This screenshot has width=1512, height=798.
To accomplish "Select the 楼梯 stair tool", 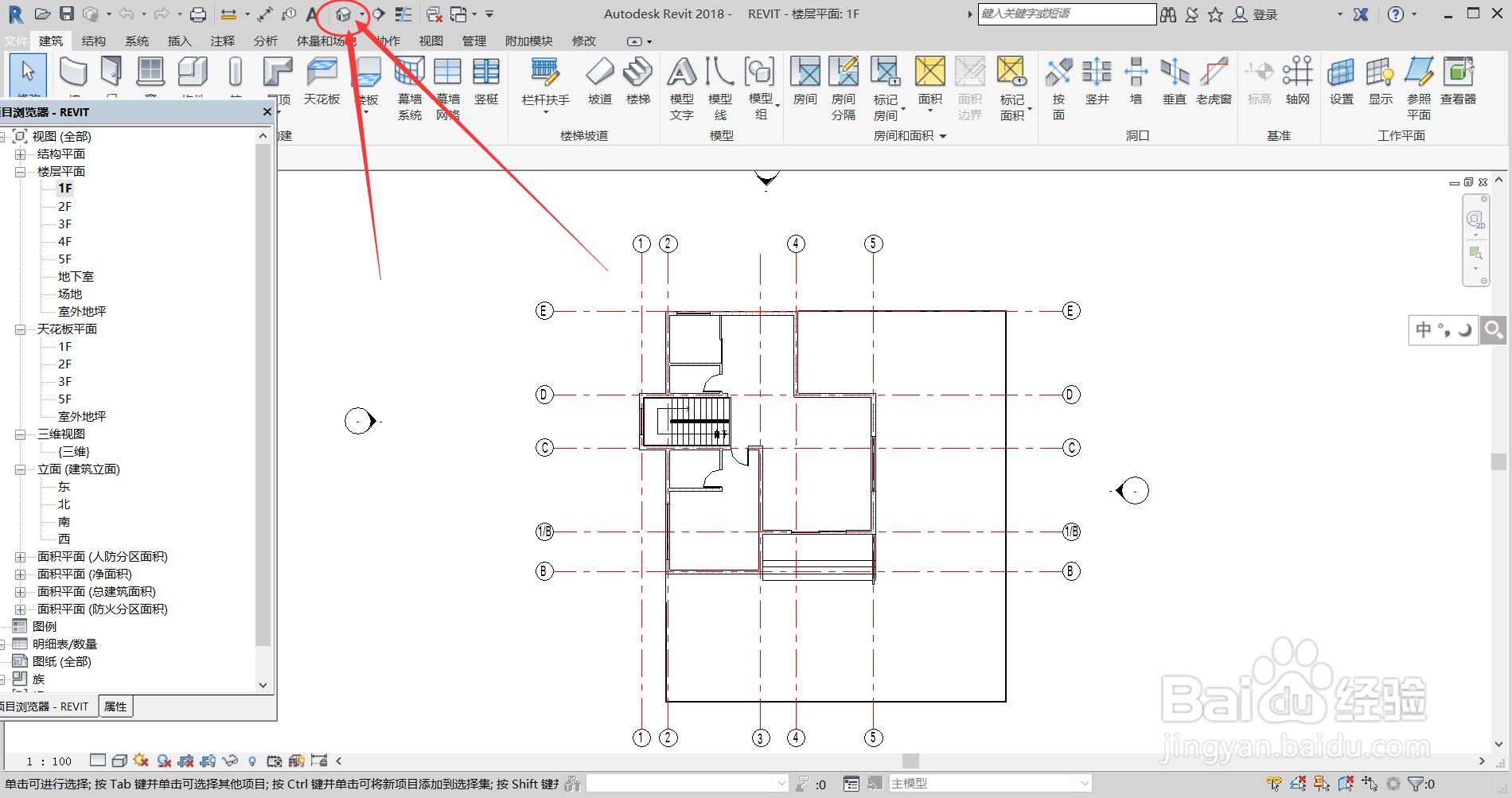I will pyautogui.click(x=638, y=81).
